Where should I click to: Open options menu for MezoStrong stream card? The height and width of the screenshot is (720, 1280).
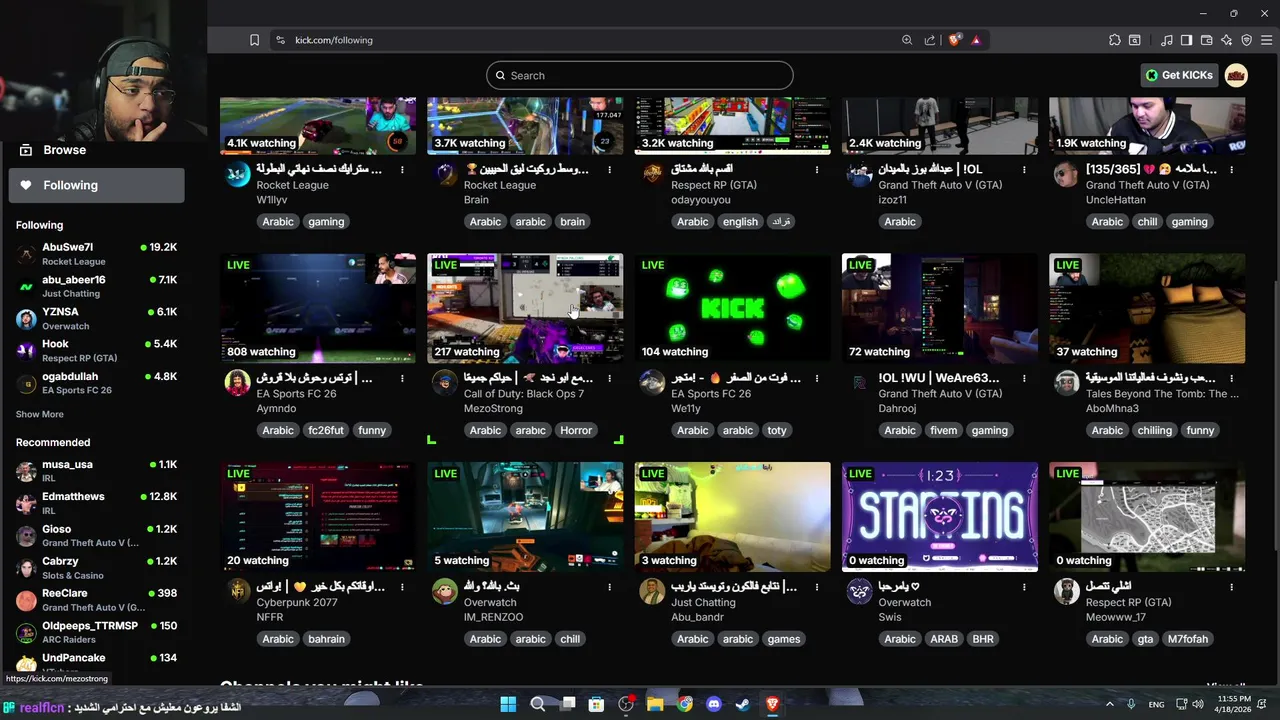pos(610,379)
